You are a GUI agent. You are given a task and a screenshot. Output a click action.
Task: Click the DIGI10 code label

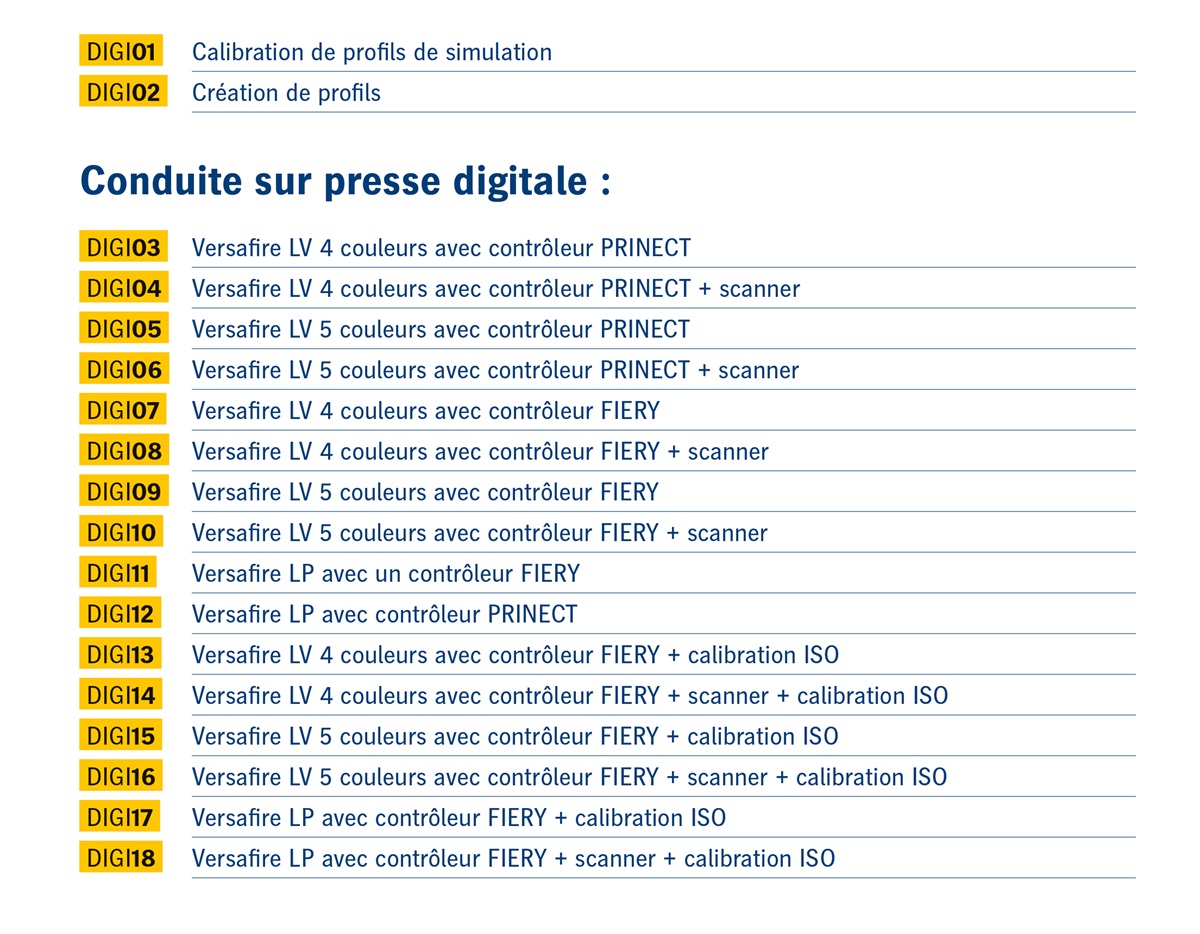click(121, 532)
